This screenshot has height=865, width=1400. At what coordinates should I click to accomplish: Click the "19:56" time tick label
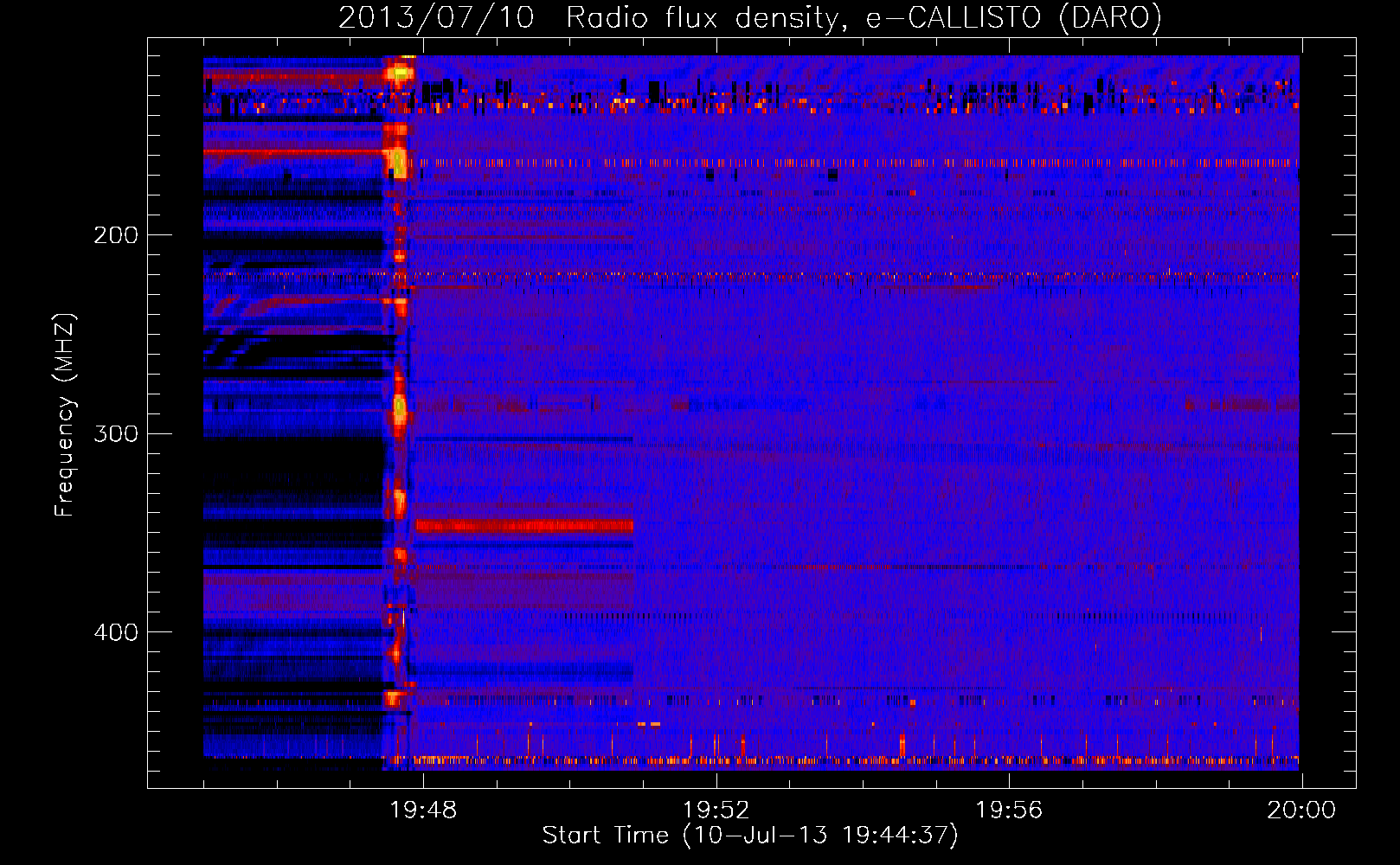click(x=1009, y=810)
